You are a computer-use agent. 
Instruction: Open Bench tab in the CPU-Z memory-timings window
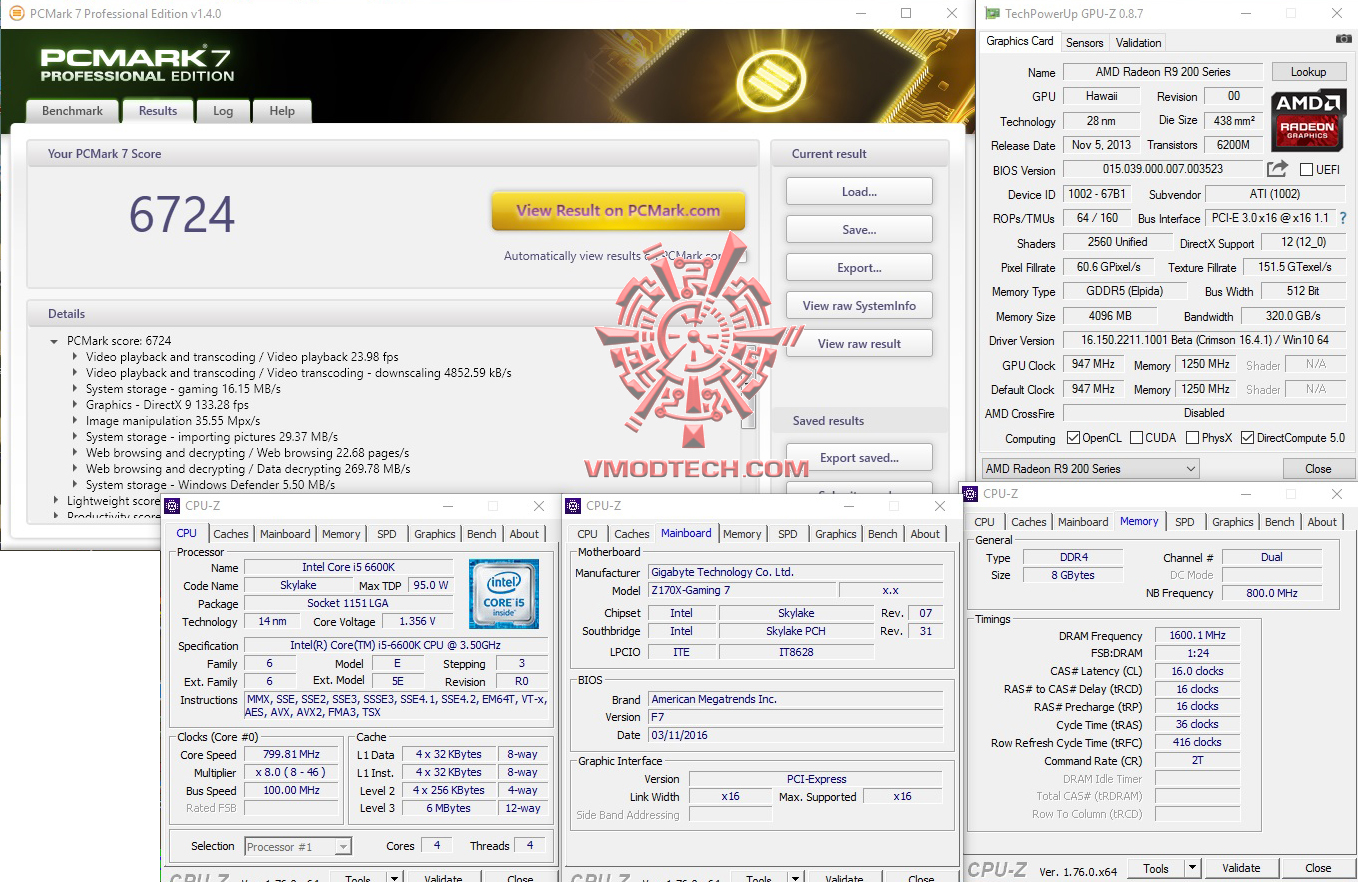tap(1279, 522)
